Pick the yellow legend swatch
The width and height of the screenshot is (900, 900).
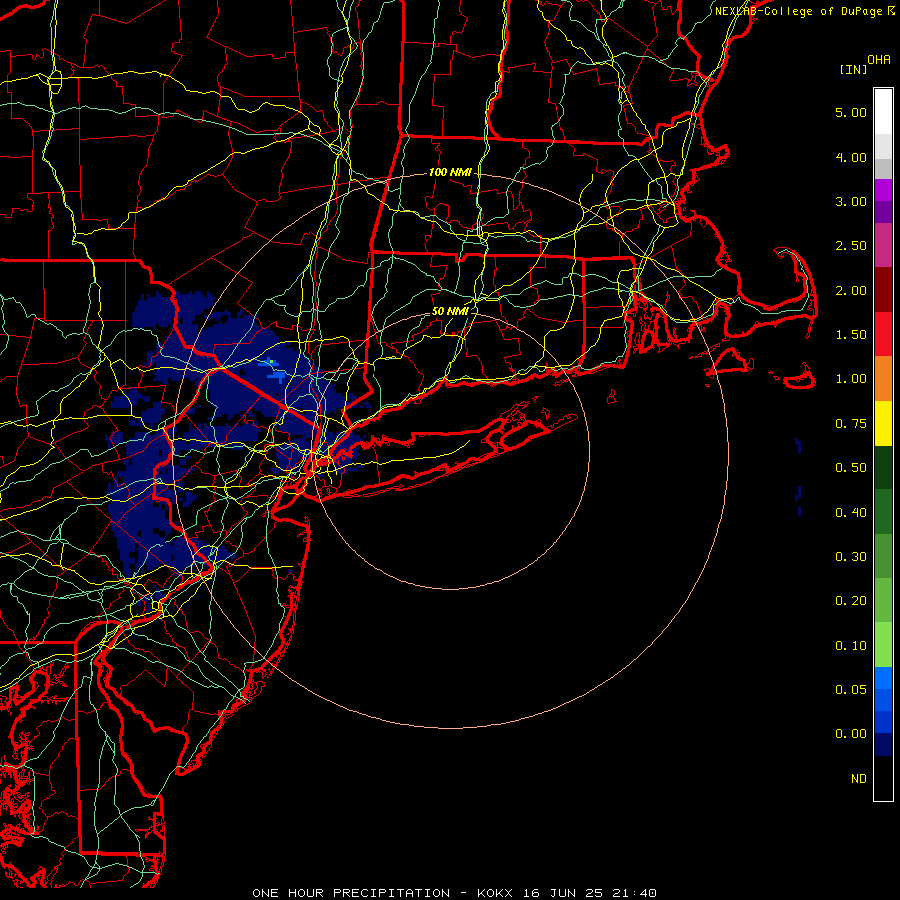[883, 424]
